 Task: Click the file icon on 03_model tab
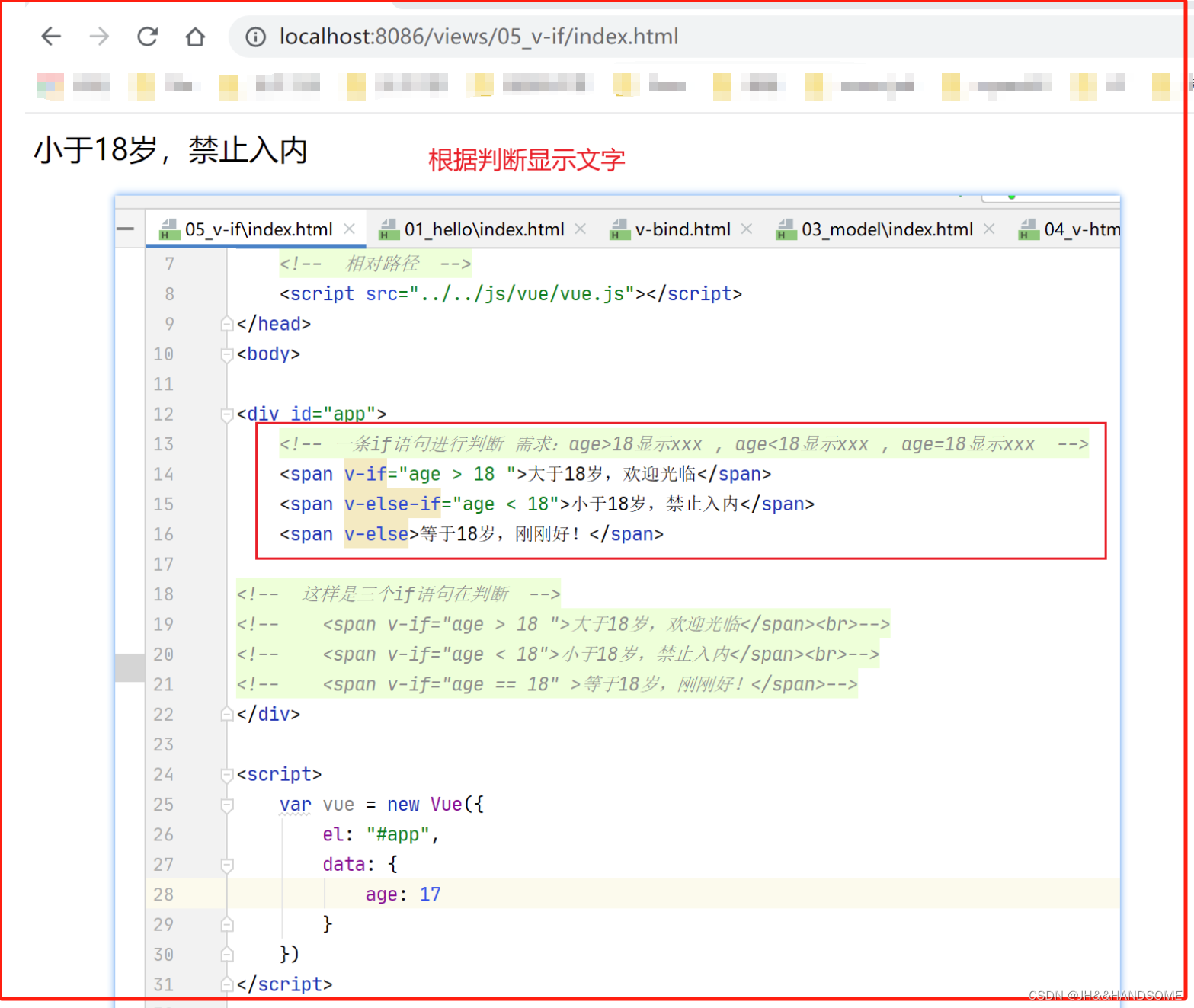point(786,229)
